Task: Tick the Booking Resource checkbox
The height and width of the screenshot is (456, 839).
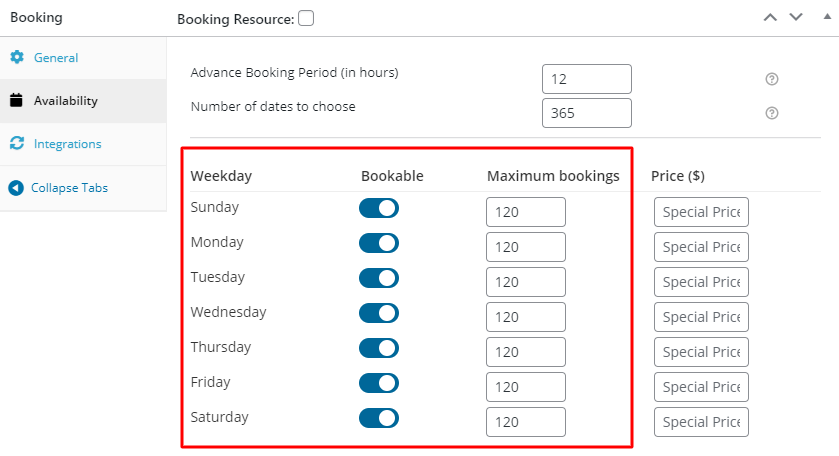Action: click(306, 18)
